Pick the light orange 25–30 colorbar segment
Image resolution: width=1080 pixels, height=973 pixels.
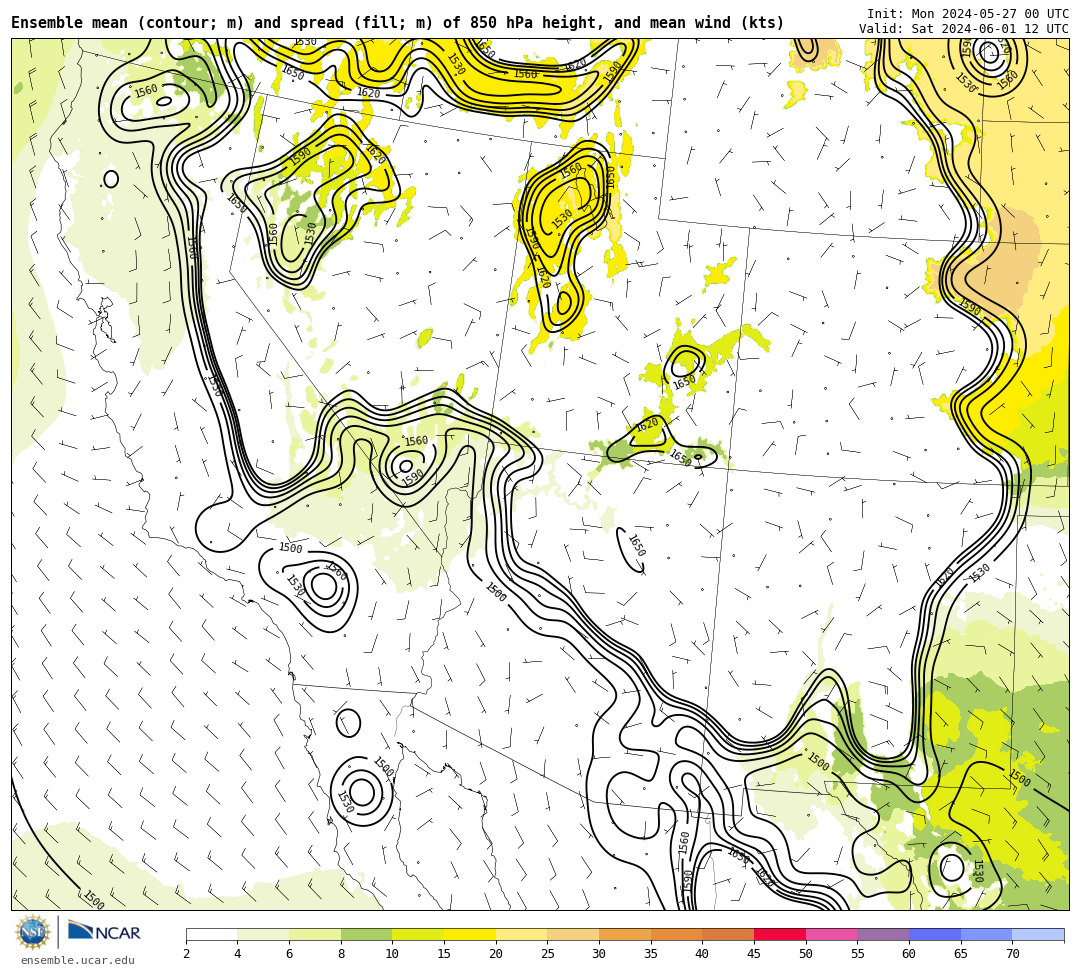pos(573,934)
